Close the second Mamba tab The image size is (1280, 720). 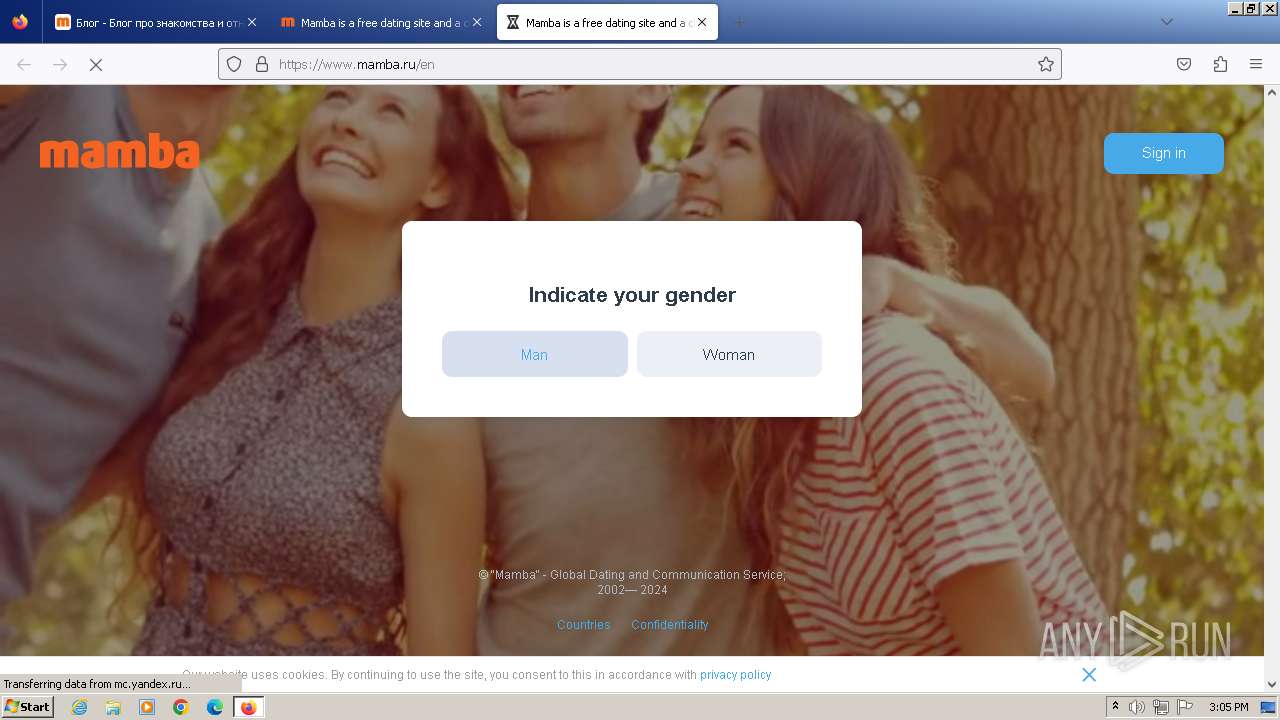(477, 22)
